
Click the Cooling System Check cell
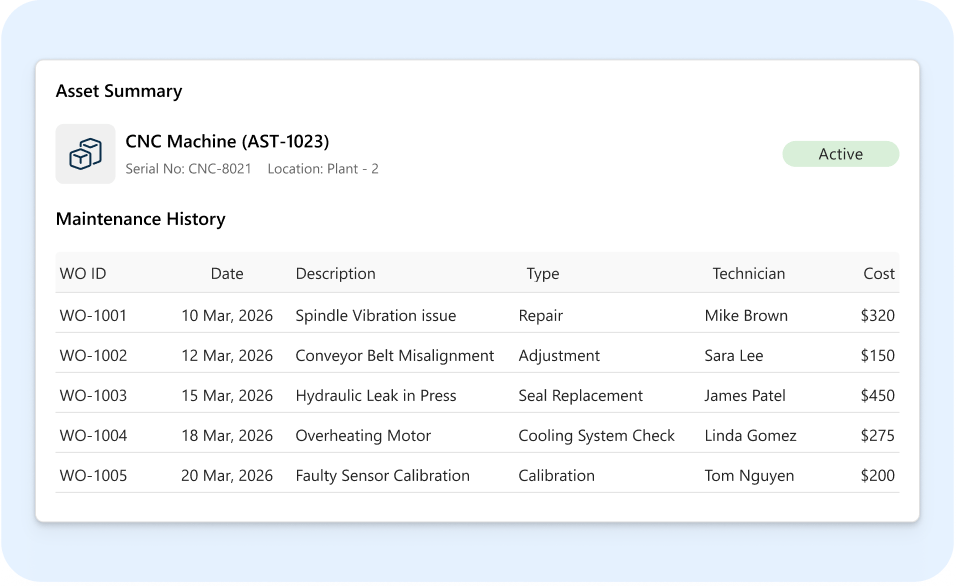tap(596, 436)
